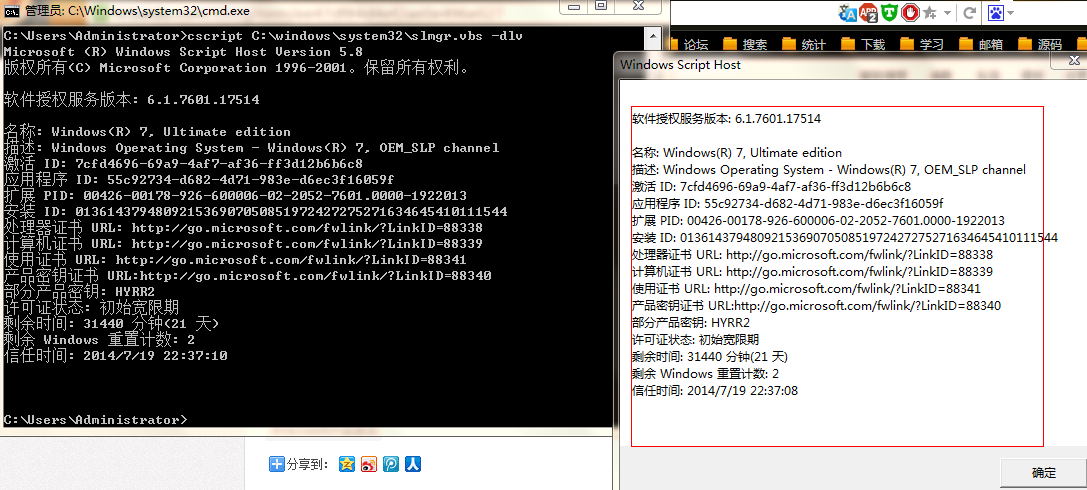The image size is (1087, 490).
Task: Click 剩余 Windows 重置计数 line in dialog
Action: click(x=705, y=374)
